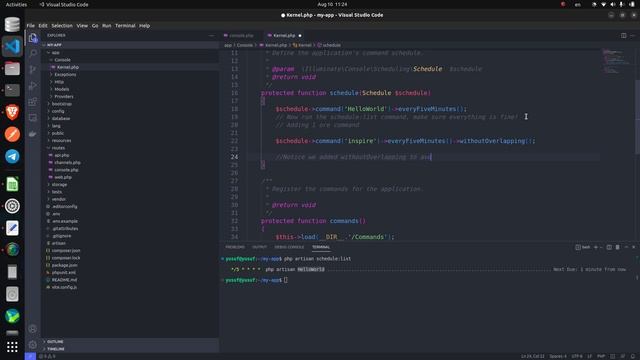
Task: Open the Manage gear in activity bar
Action: point(33,344)
